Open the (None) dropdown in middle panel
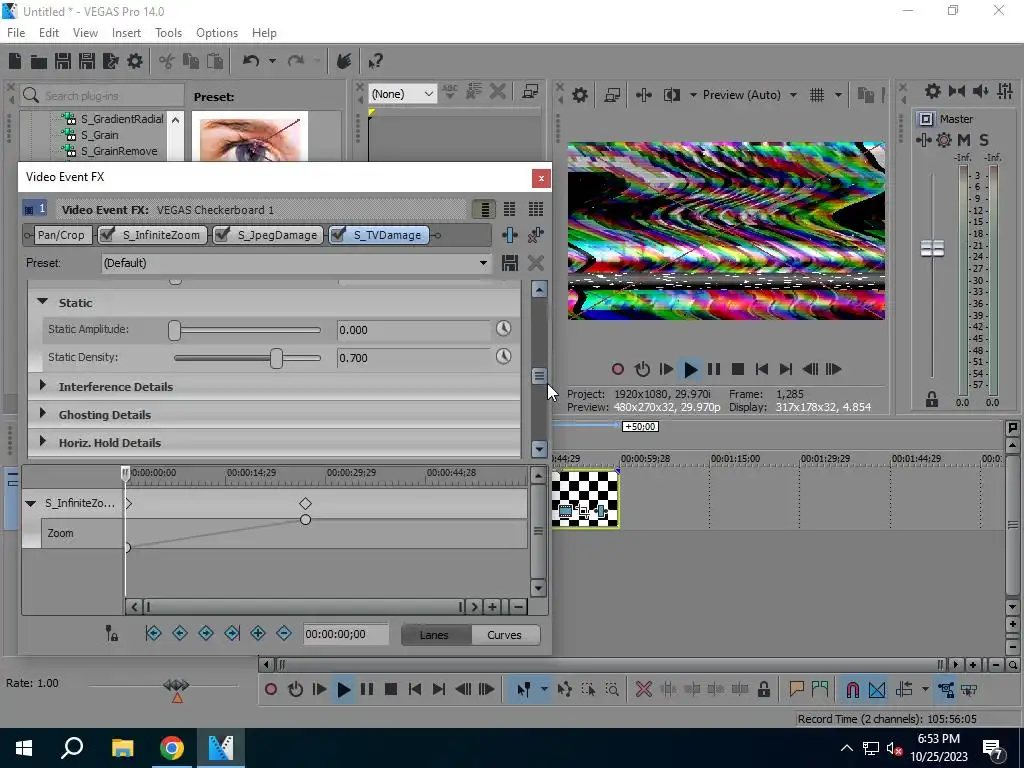The image size is (1024, 768). click(x=402, y=94)
